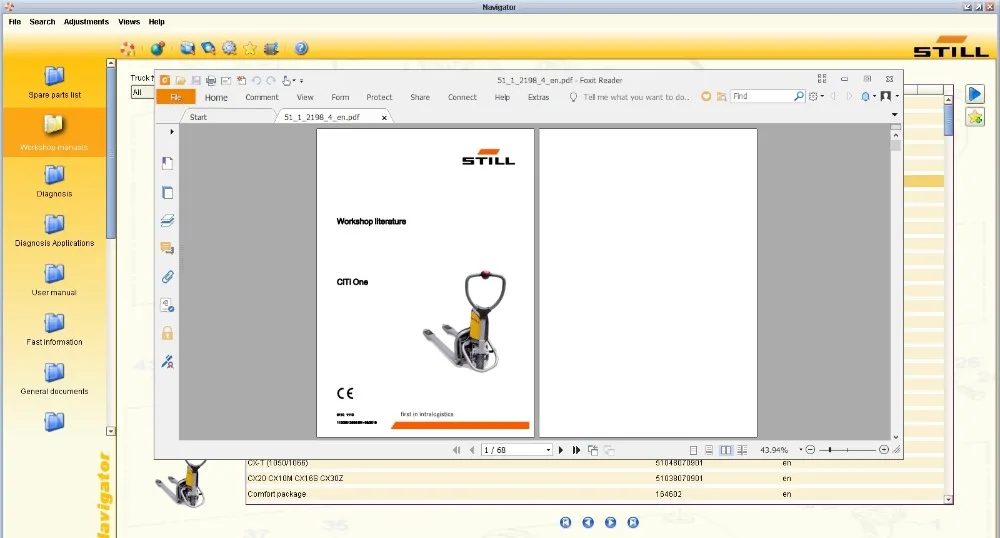Click the lifebuoy icon in Navigator toolbar
Screen dimensions: 1000x538
[128, 48]
